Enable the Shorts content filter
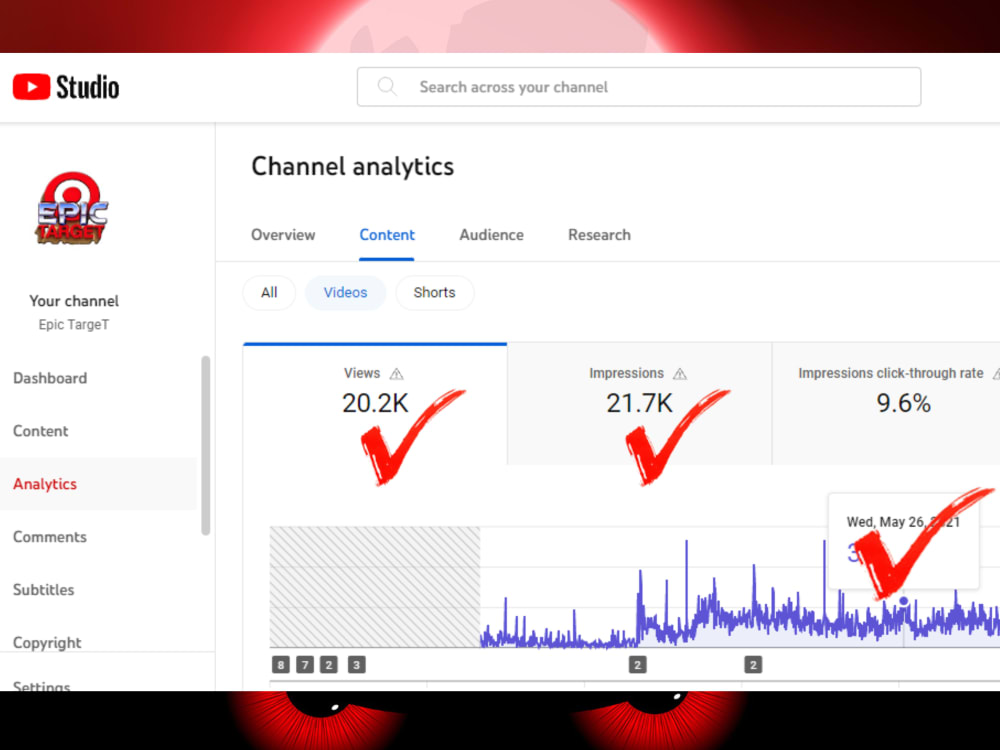The width and height of the screenshot is (1000, 750). [434, 292]
